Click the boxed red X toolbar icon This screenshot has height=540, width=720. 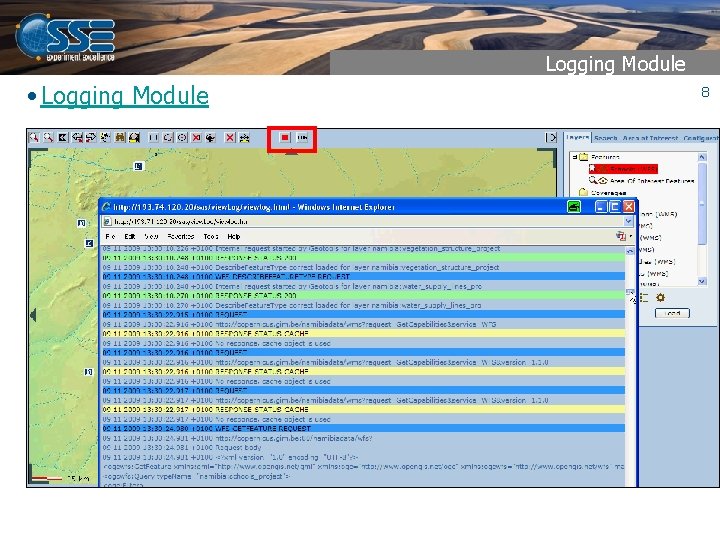pos(197,137)
